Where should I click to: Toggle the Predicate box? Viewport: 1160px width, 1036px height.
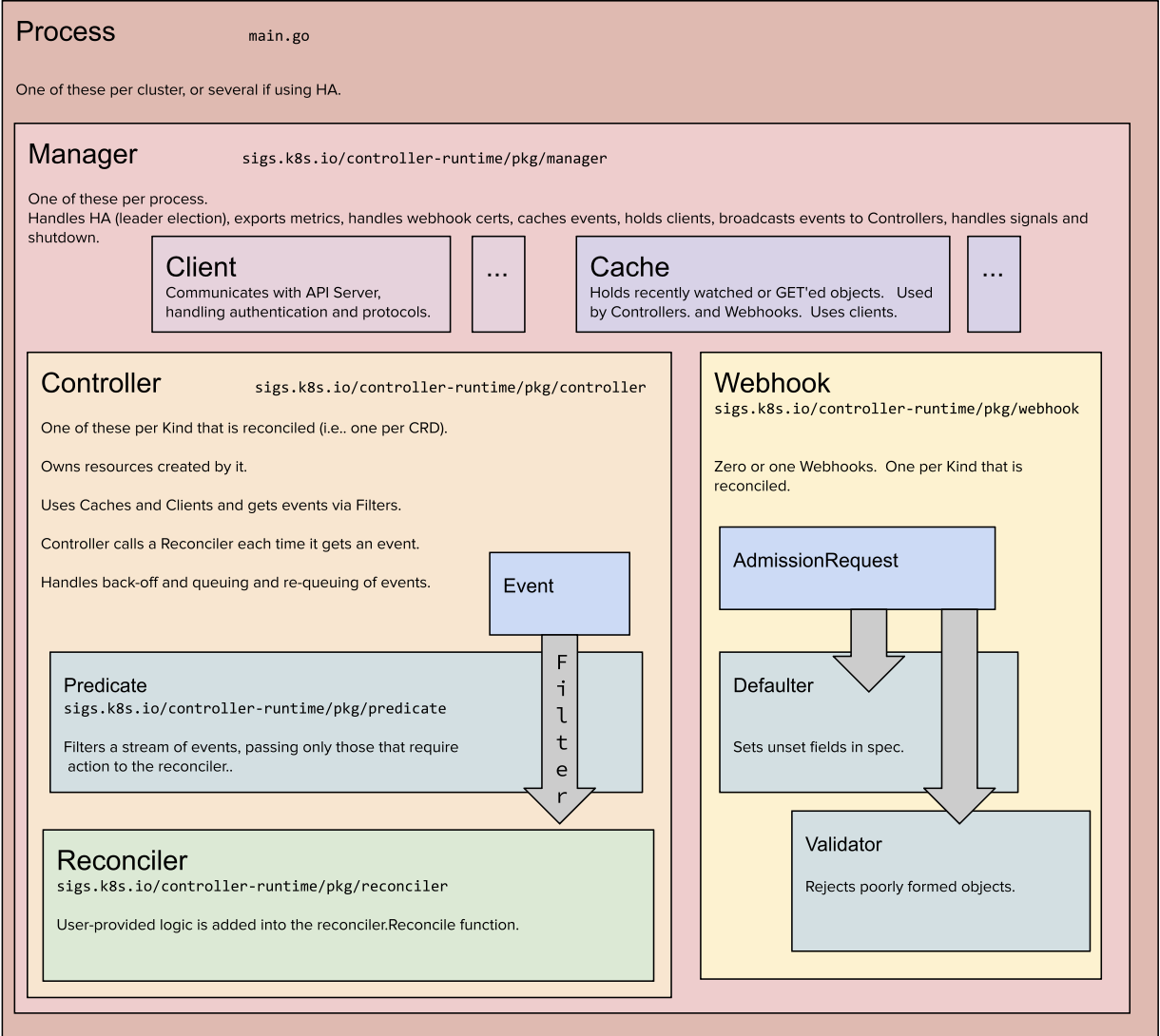[285, 722]
